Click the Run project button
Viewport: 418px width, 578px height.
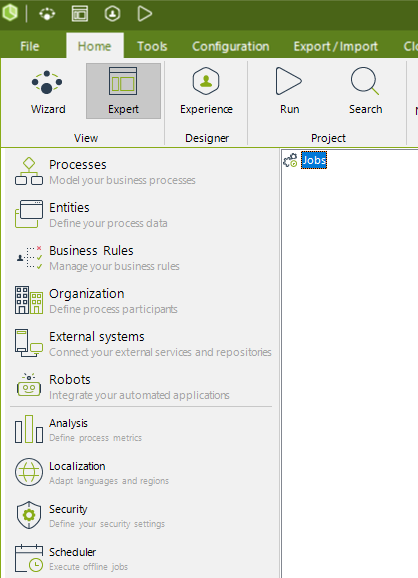coord(289,91)
